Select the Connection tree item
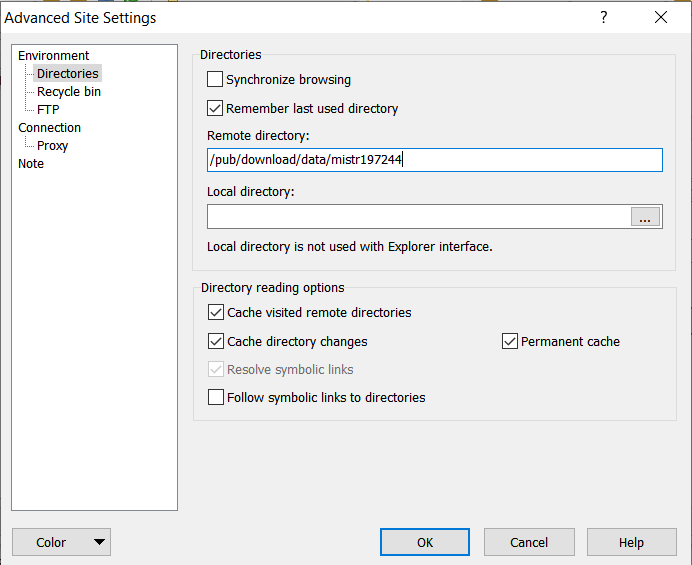The width and height of the screenshot is (692, 565). (49, 128)
